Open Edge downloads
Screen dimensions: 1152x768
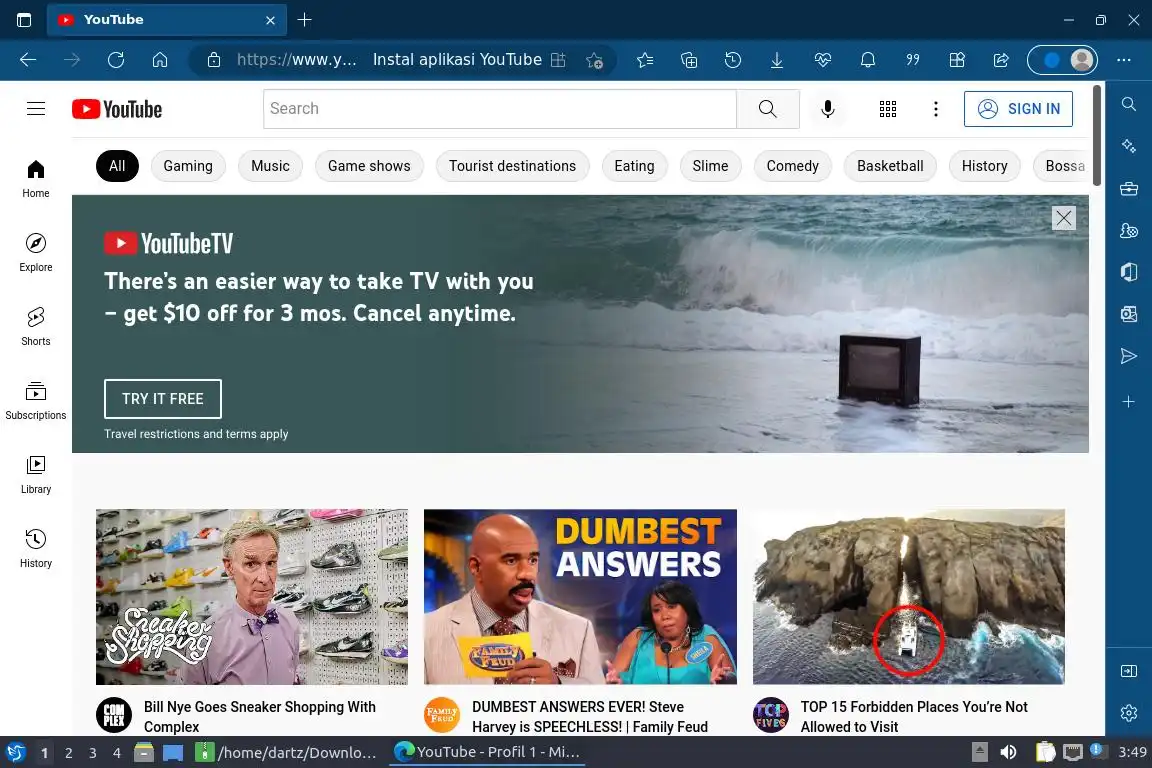point(777,60)
